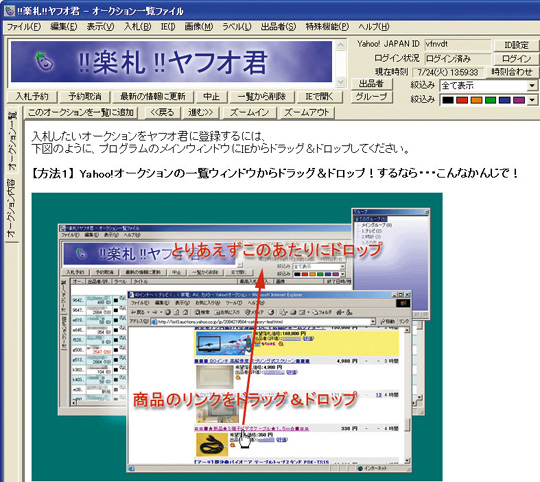
Task: Click the Yahoo! JAPAN ID field
Action: (x=458, y=44)
